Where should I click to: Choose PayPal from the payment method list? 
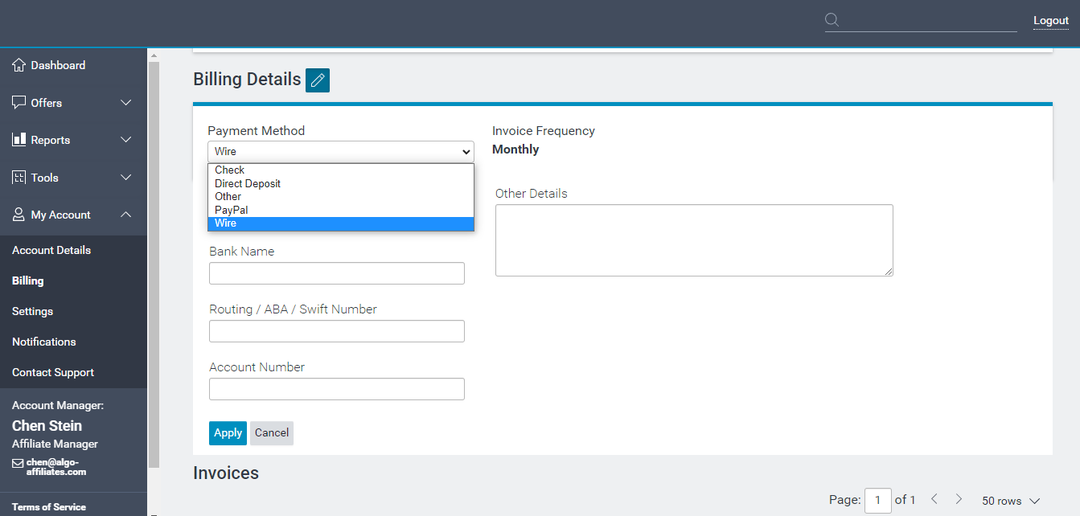click(231, 210)
